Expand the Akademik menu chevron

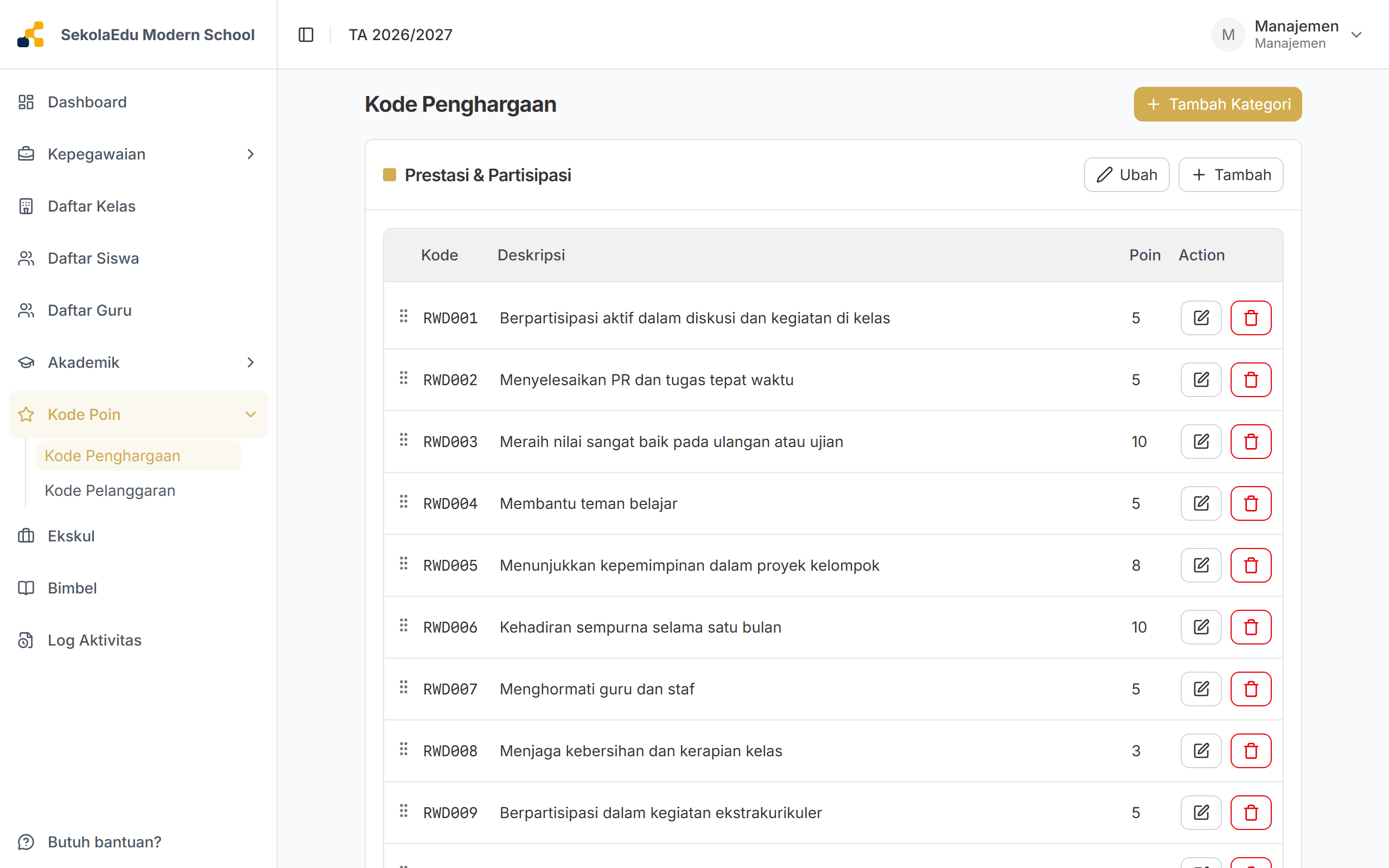pos(250,362)
